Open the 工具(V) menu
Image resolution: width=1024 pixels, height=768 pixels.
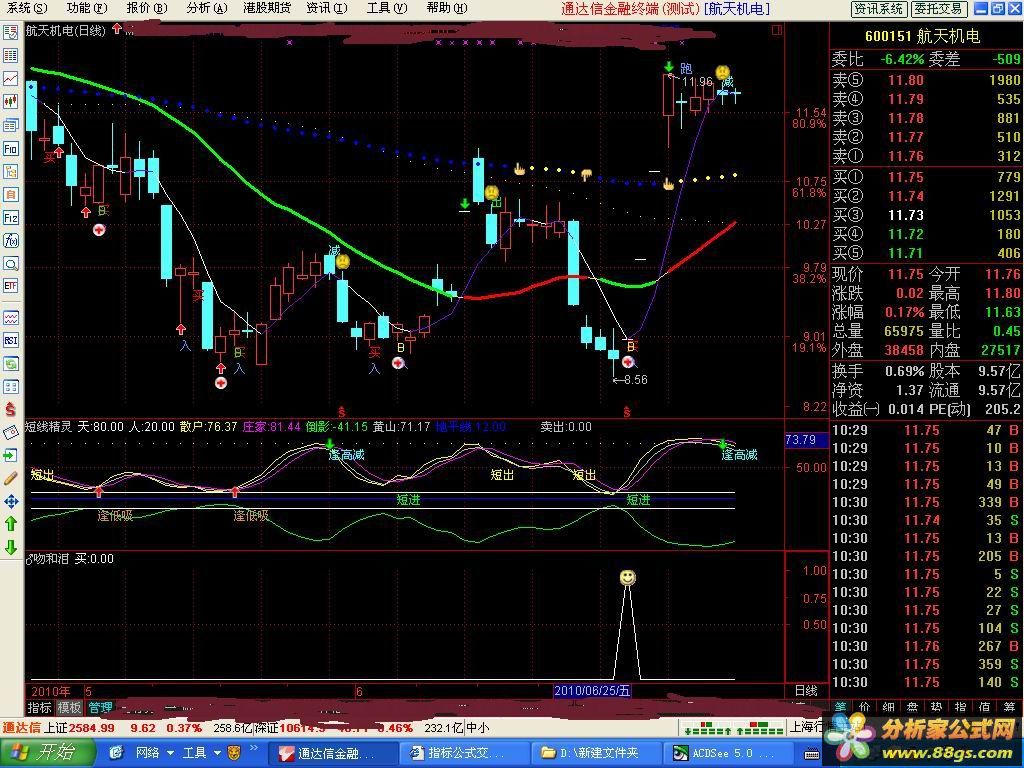tap(387, 8)
